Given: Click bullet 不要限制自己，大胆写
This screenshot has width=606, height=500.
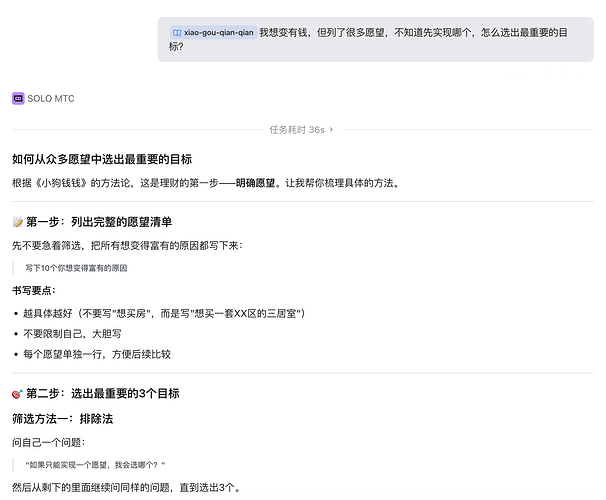Looking at the screenshot, I should [73, 334].
